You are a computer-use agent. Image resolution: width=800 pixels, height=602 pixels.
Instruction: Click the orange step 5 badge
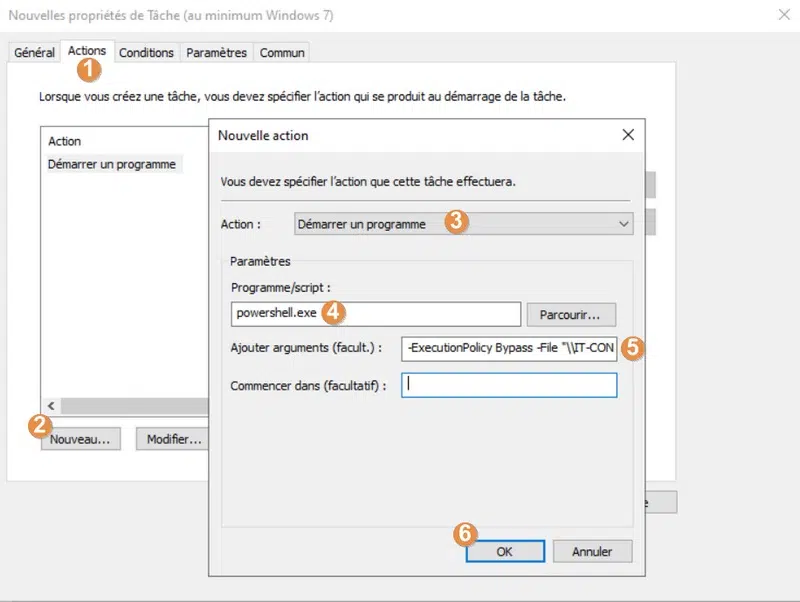coord(632,348)
